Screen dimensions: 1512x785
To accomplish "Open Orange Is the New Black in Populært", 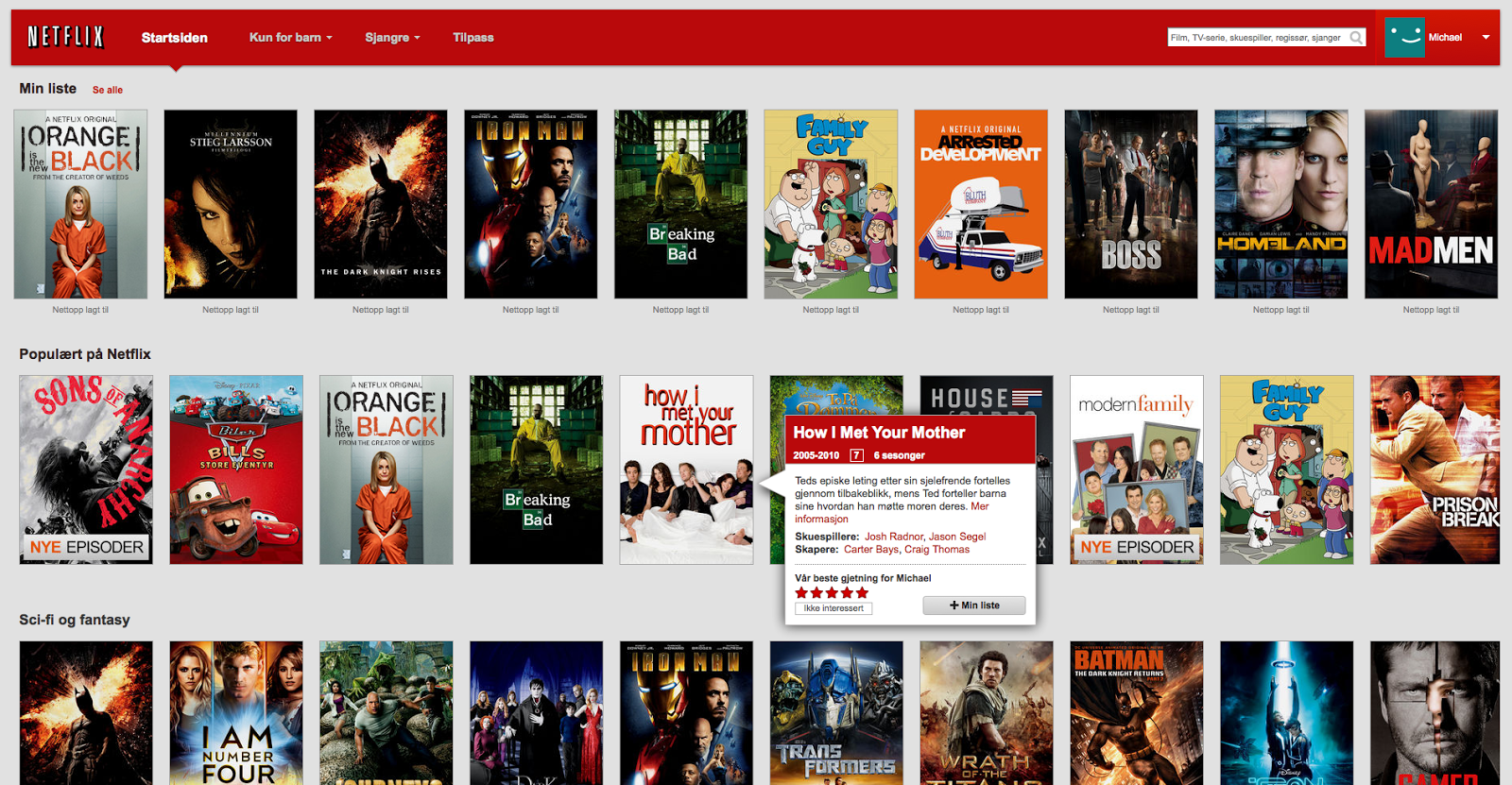I will 387,469.
